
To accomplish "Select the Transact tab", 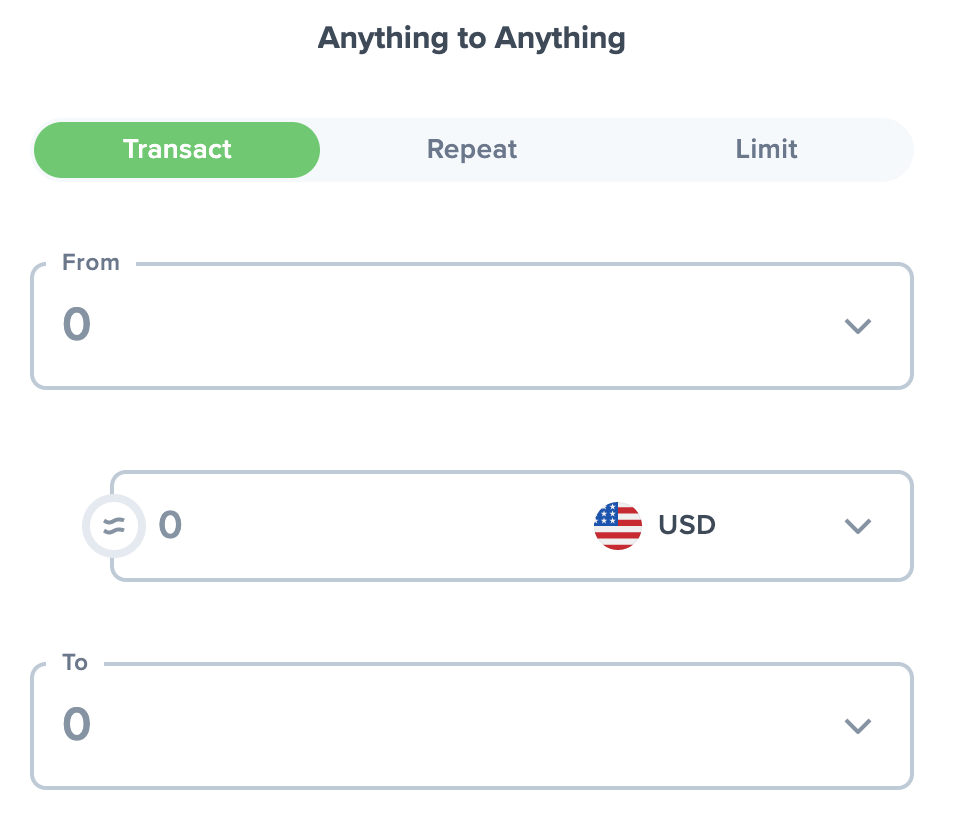I will pyautogui.click(x=177, y=150).
